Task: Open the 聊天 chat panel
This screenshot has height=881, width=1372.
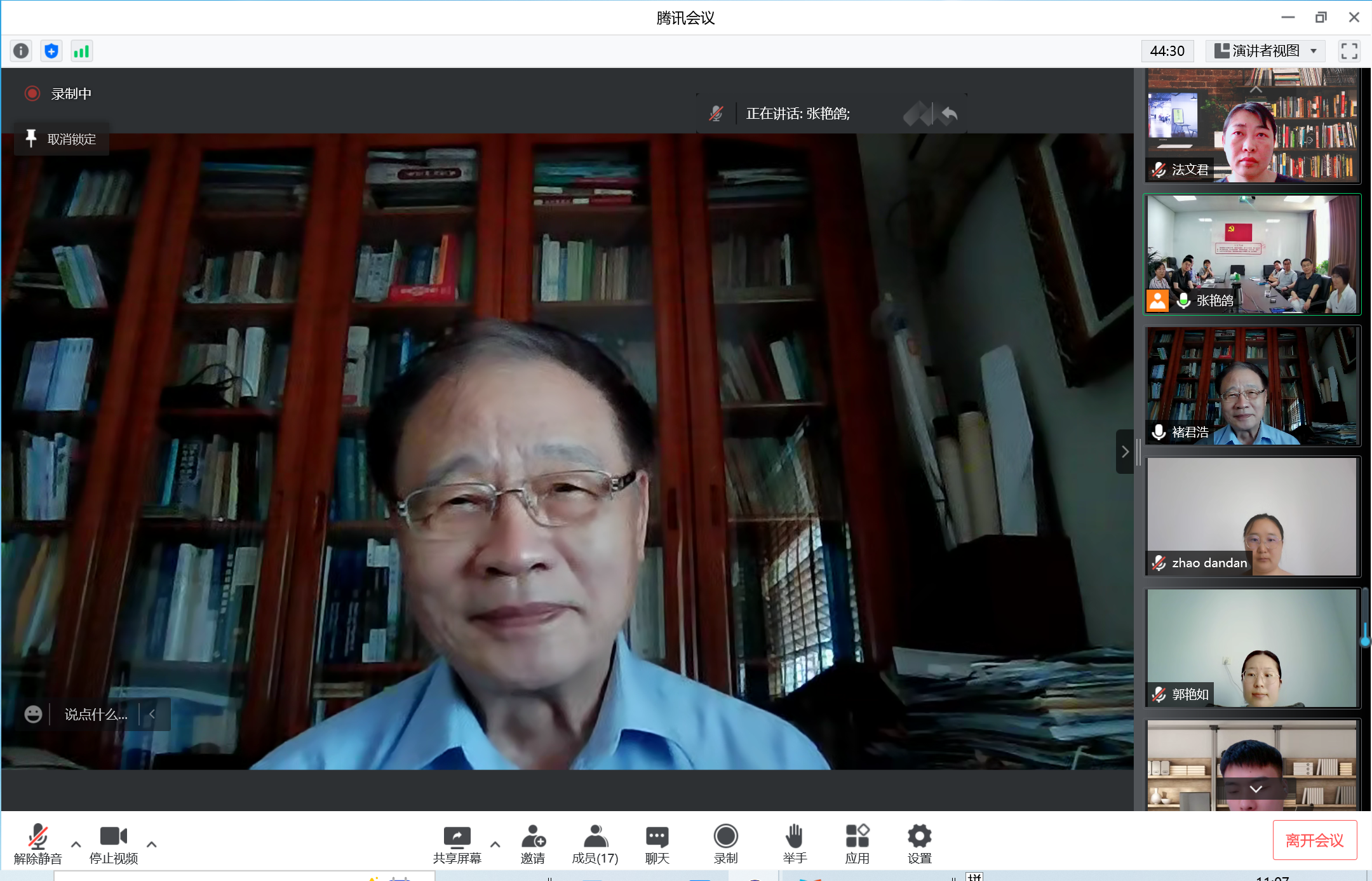Action: coord(657,844)
